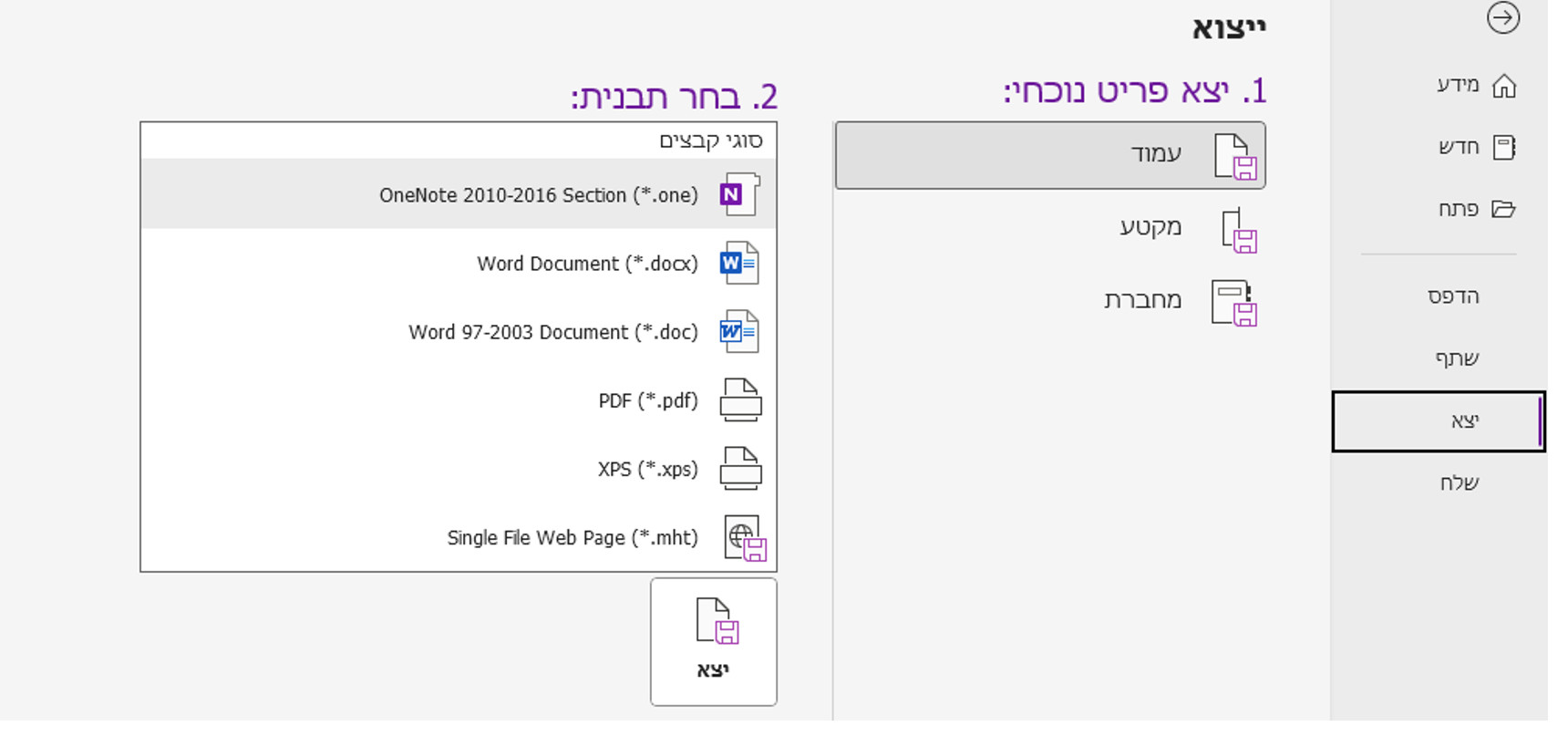Select the עמוד current item option
Viewport: 1568px width, 747px height.
1050,155
